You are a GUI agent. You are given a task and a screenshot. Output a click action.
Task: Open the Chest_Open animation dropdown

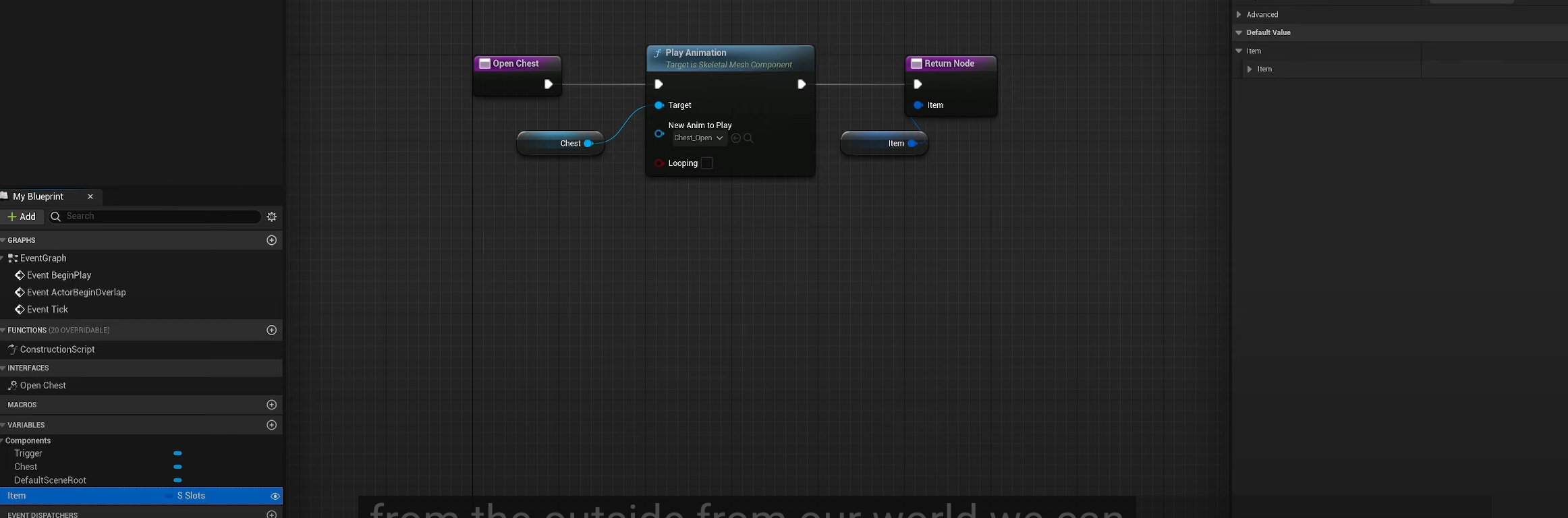699,138
